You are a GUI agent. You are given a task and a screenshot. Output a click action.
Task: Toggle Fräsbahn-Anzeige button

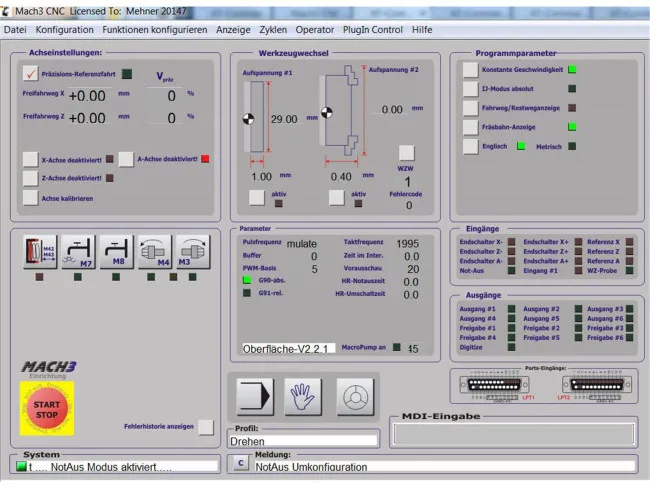click(x=471, y=127)
